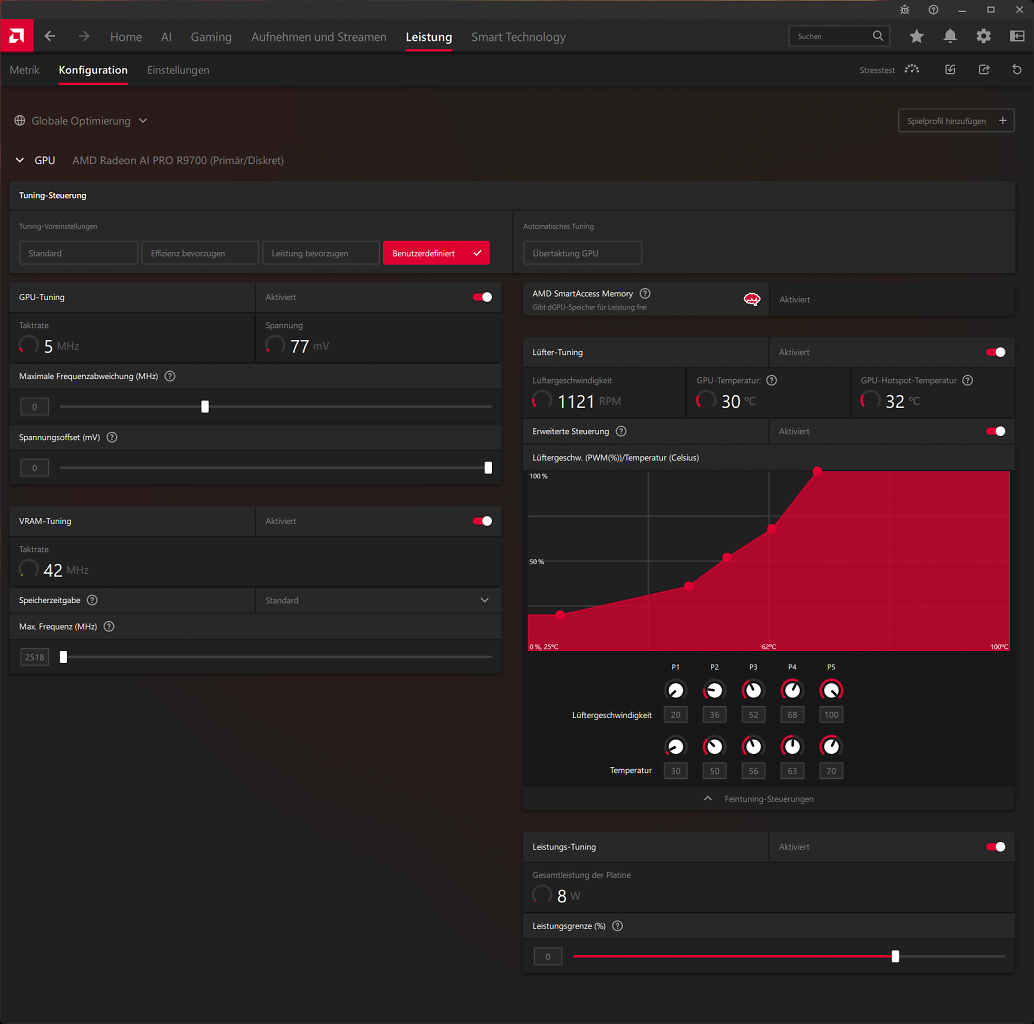Viewport: 1034px width, 1024px height.
Task: Click the globe icon near Globale Optimierung
Action: (x=20, y=121)
